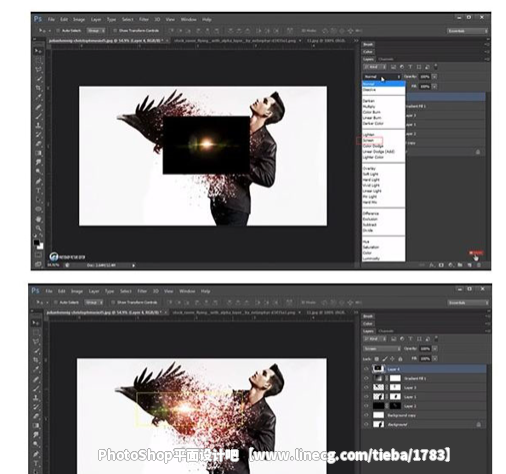Select the Zoom tool in upper window
The width and height of the screenshot is (506, 474).
39,228
